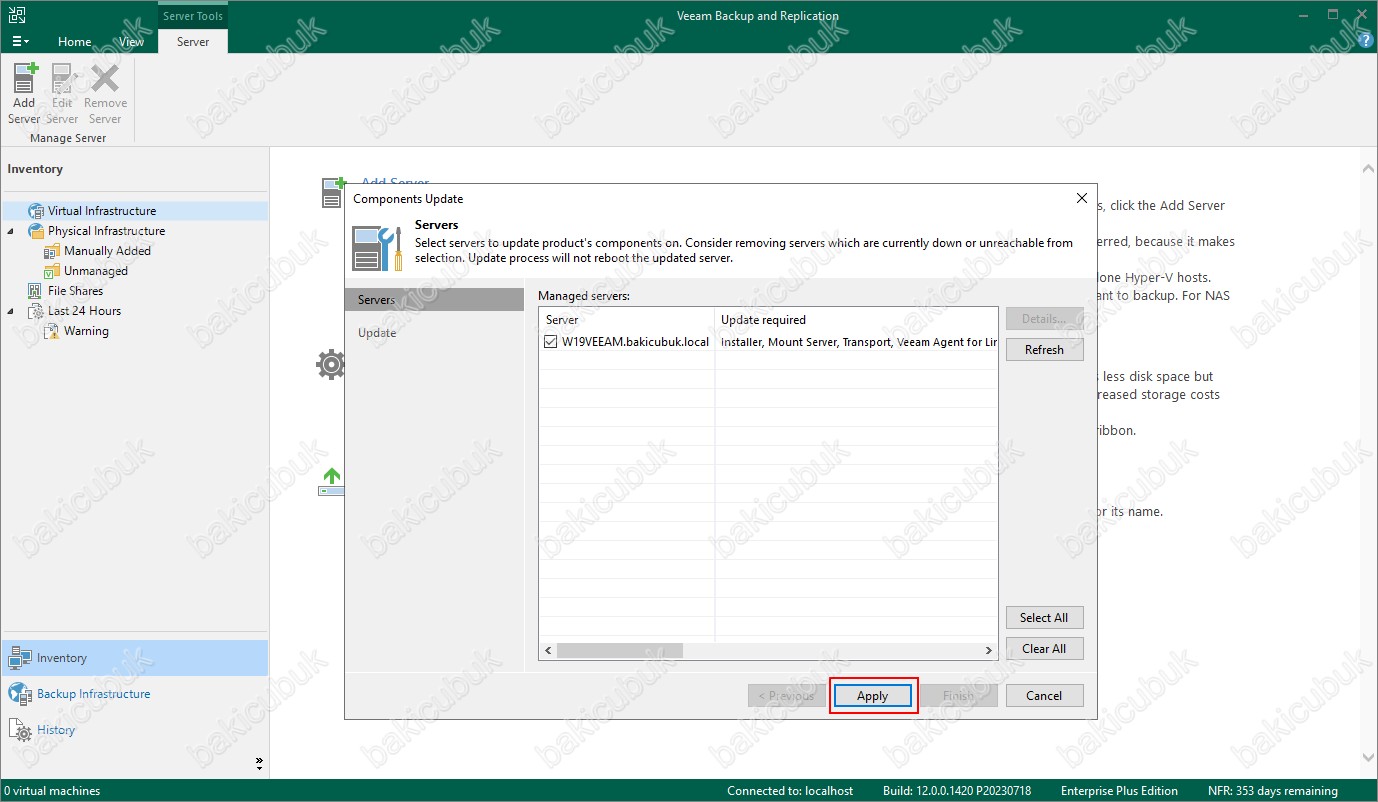Click the help question mark icon
Image resolution: width=1378 pixels, height=802 pixels.
[1364, 42]
